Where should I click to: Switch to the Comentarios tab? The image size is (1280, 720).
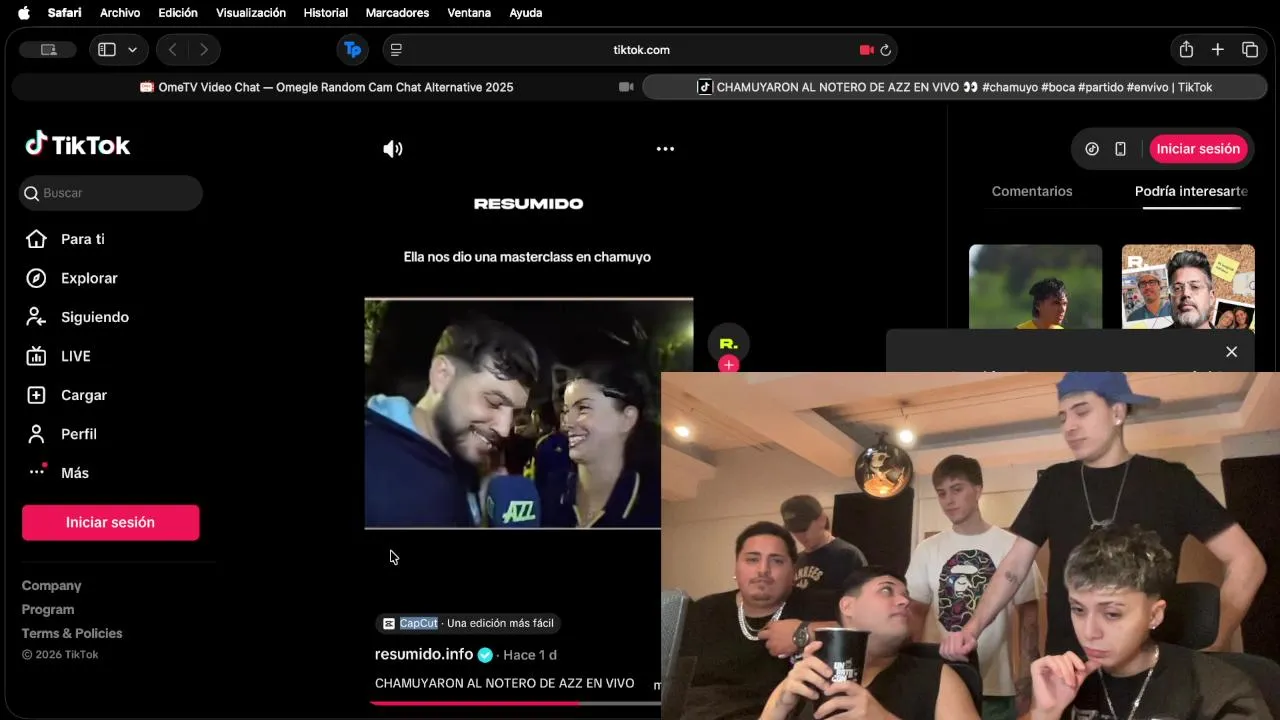click(1032, 191)
